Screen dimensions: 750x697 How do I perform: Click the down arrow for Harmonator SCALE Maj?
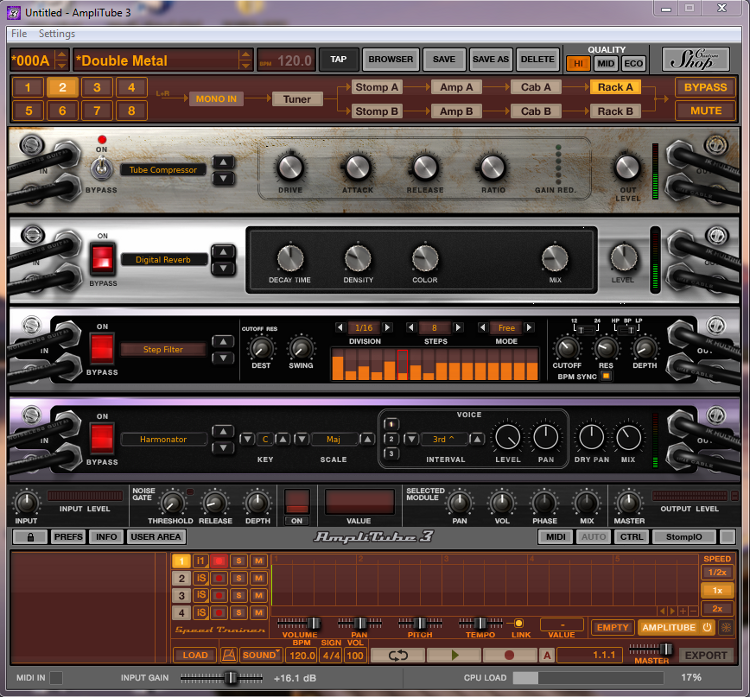pyautogui.click(x=301, y=439)
